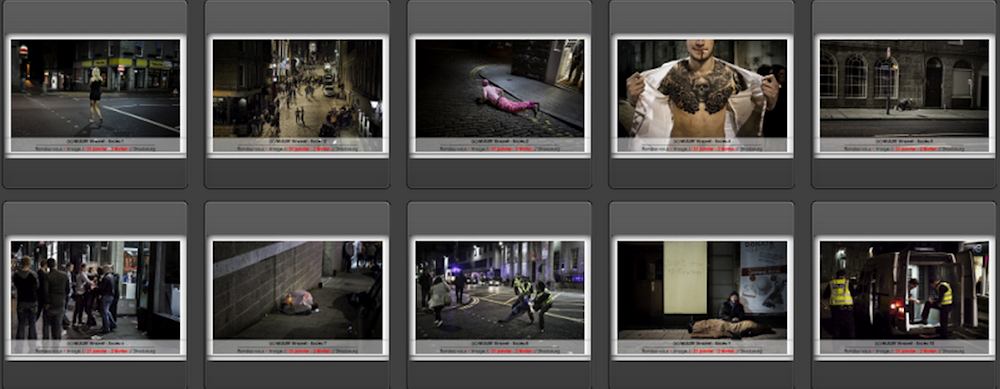This screenshot has height=389, width=1000.
Task: Click the gray cell header above brick wall photo
Action: pyautogui.click(x=297, y=219)
